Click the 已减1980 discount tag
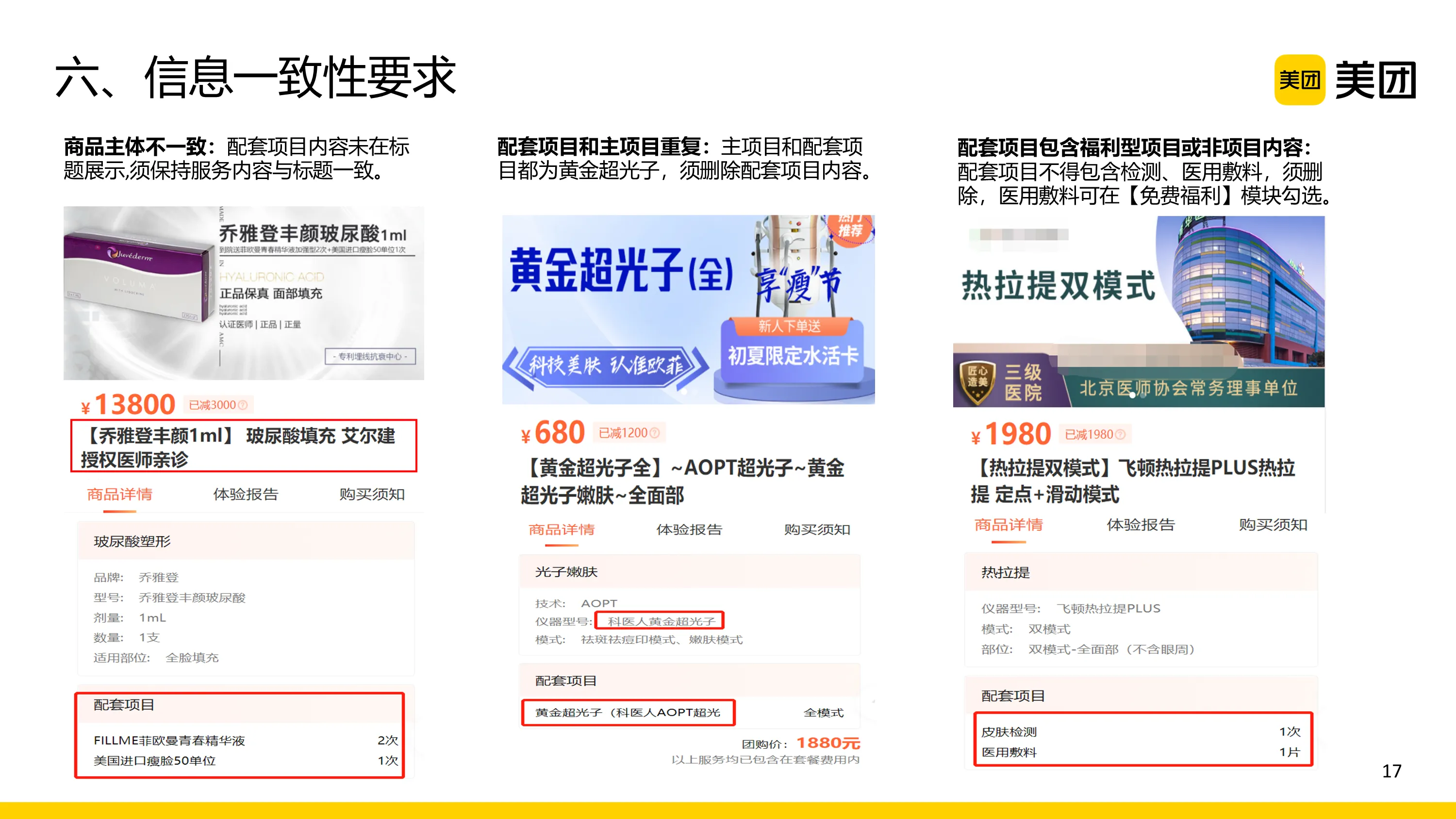The width and height of the screenshot is (1456, 819). (x=1095, y=435)
